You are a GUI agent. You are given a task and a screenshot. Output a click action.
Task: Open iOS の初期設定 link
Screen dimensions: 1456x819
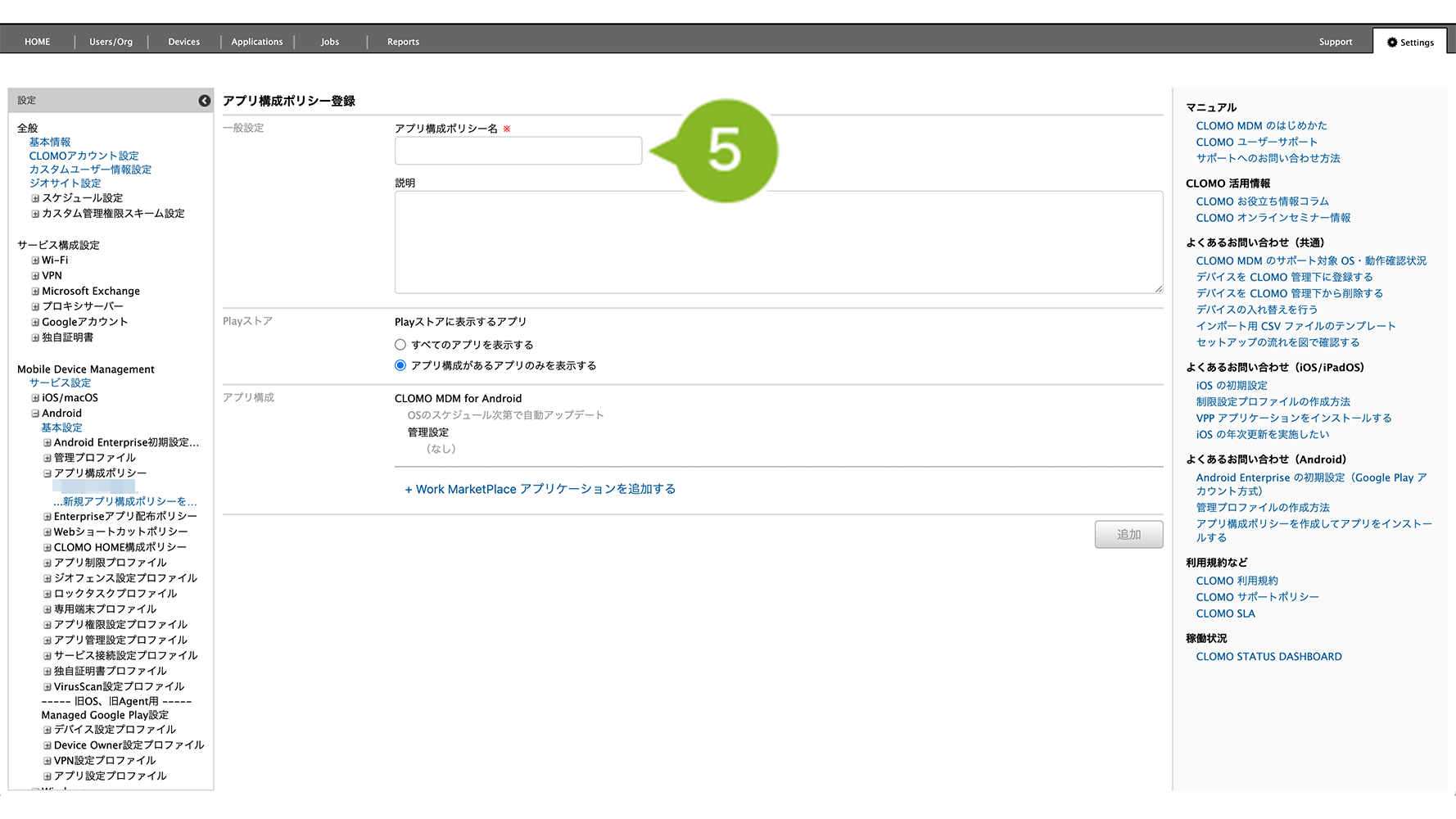click(1232, 386)
